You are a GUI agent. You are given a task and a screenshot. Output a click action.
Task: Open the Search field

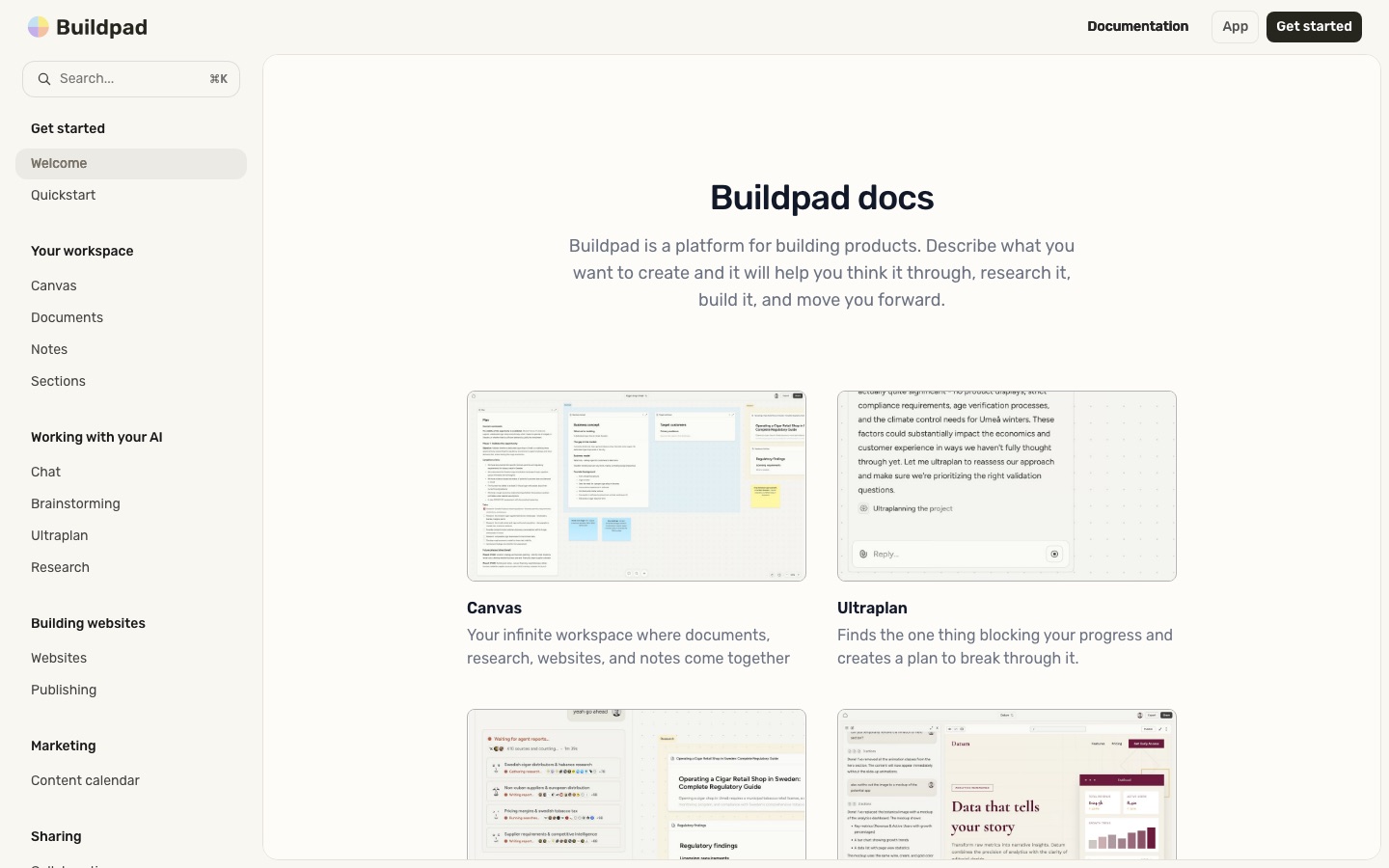click(x=131, y=79)
